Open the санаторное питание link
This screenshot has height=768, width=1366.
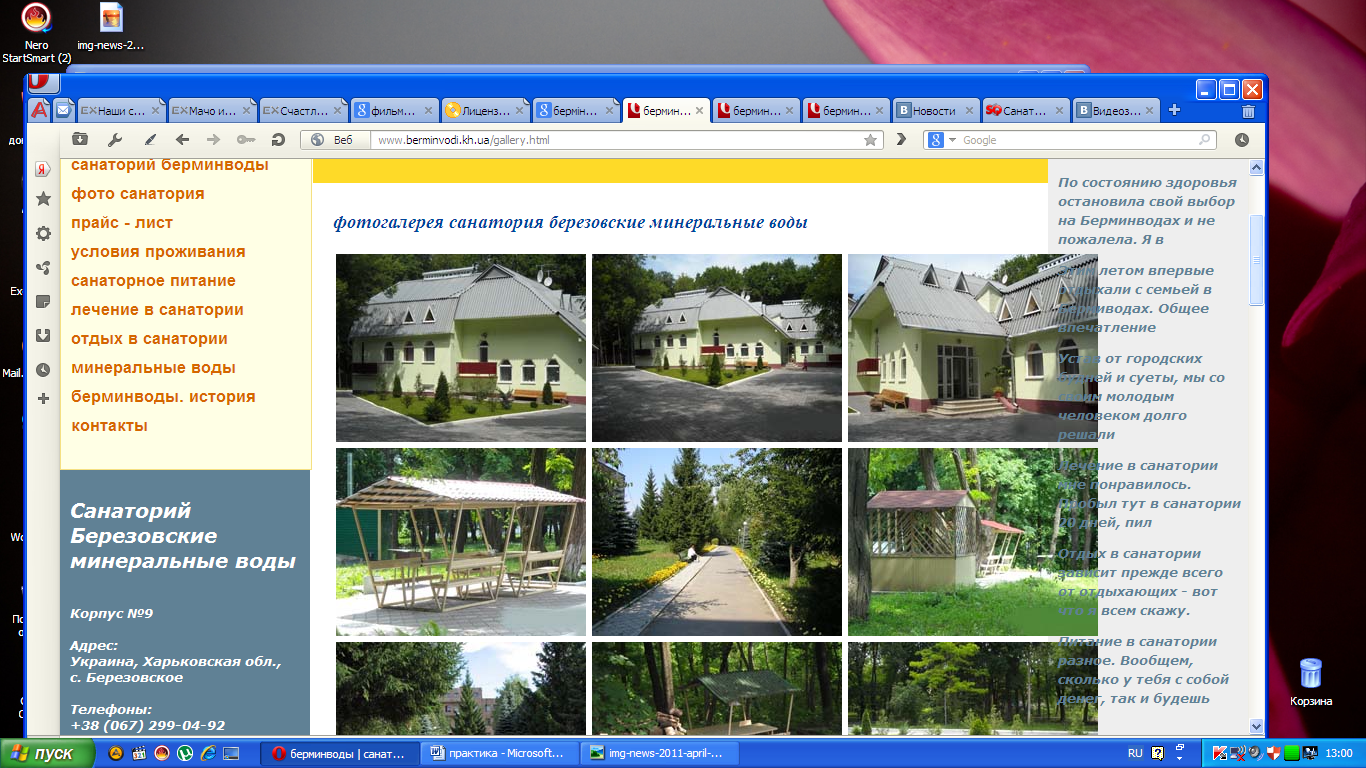click(153, 280)
